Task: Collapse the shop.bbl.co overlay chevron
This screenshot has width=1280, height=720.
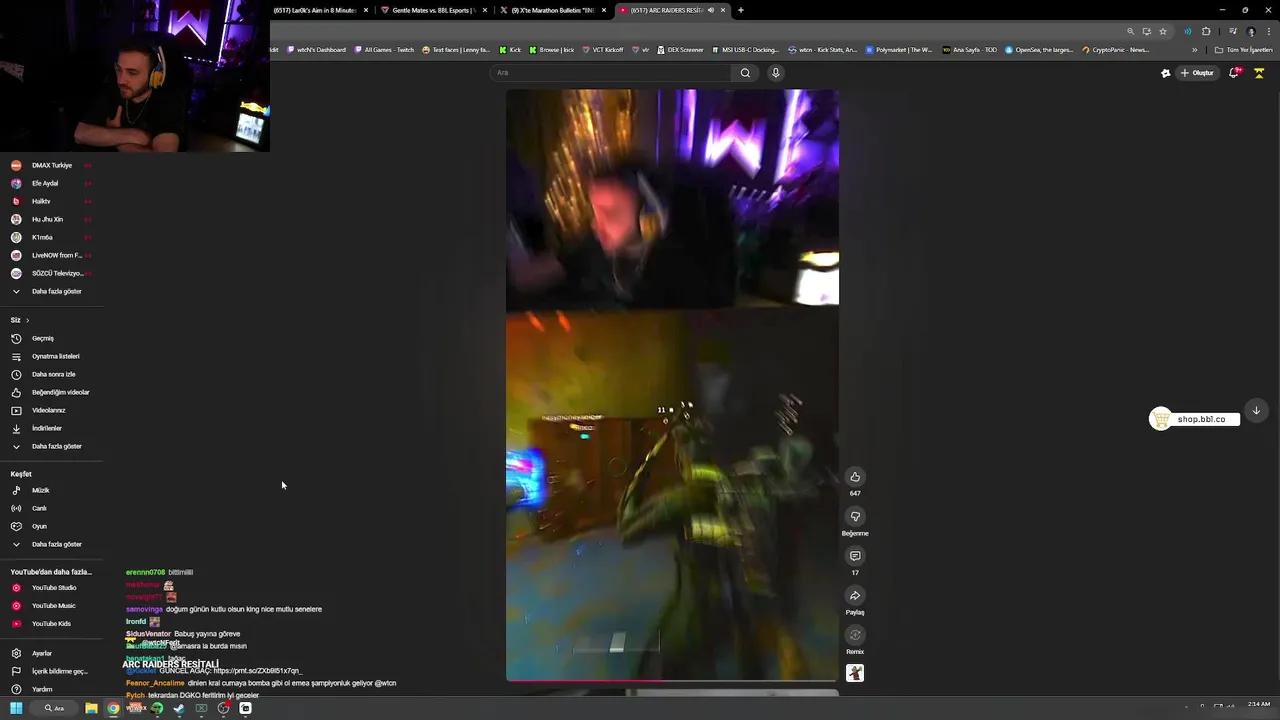Action: click(x=1256, y=410)
